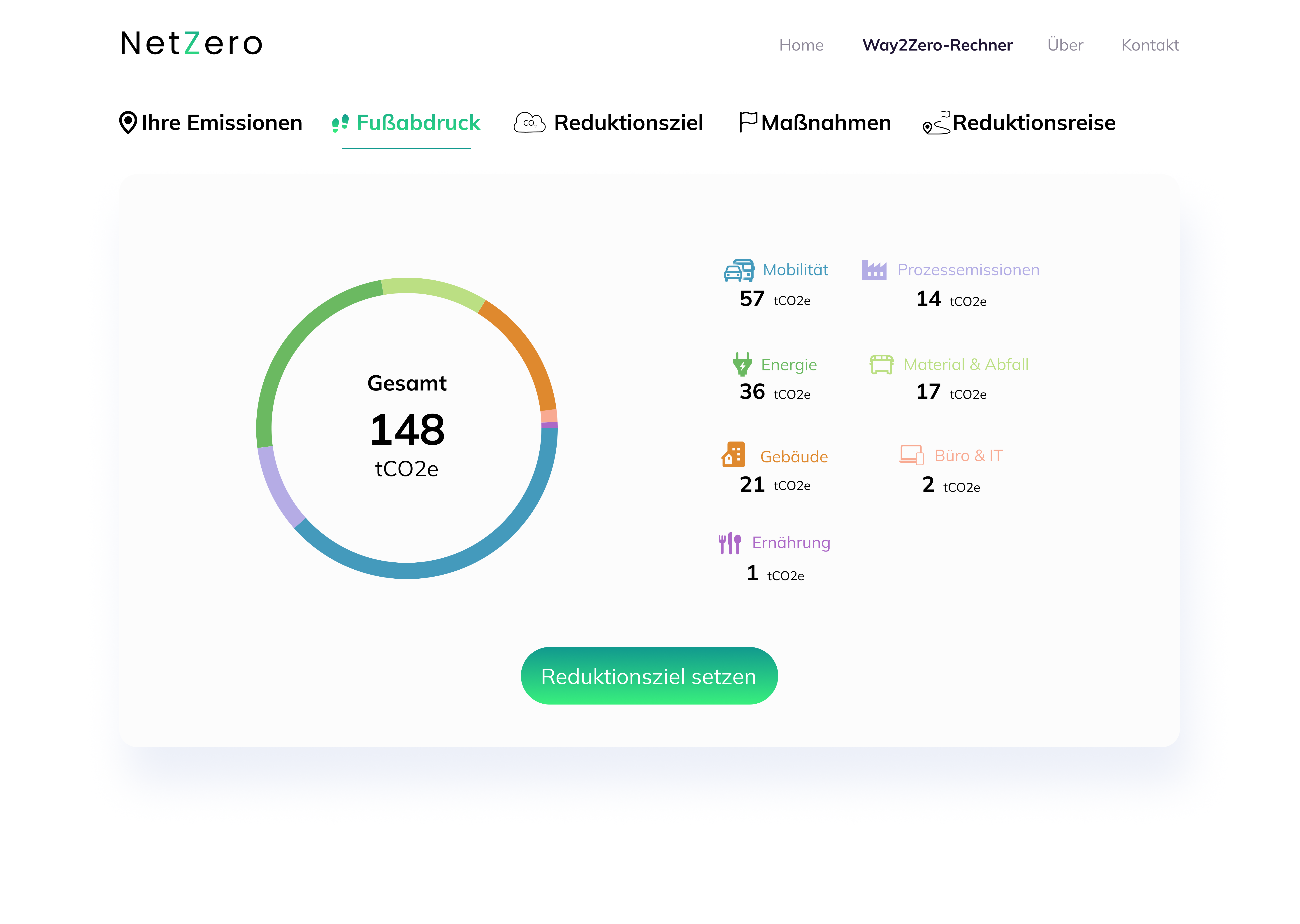Click the footprint icon beside Fußabdruck
Viewport: 1300px width, 924px height.
tap(340, 123)
